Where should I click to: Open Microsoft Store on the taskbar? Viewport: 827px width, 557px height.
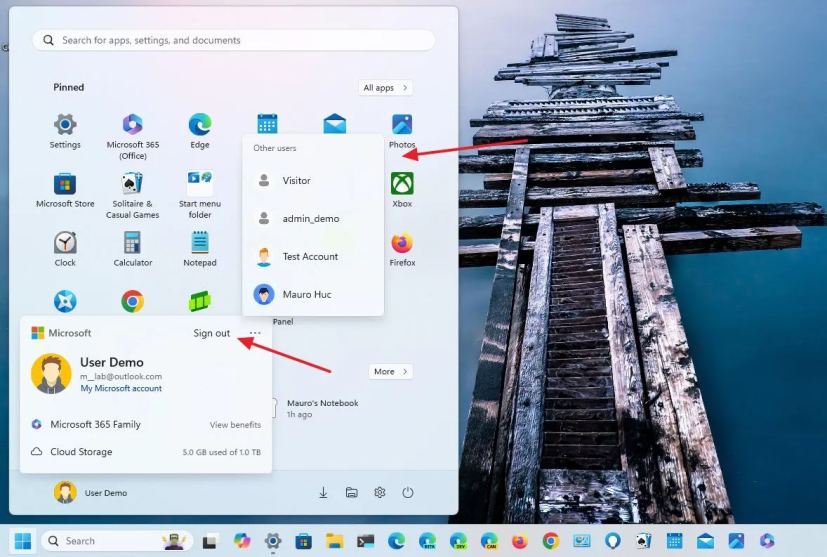tap(303, 541)
